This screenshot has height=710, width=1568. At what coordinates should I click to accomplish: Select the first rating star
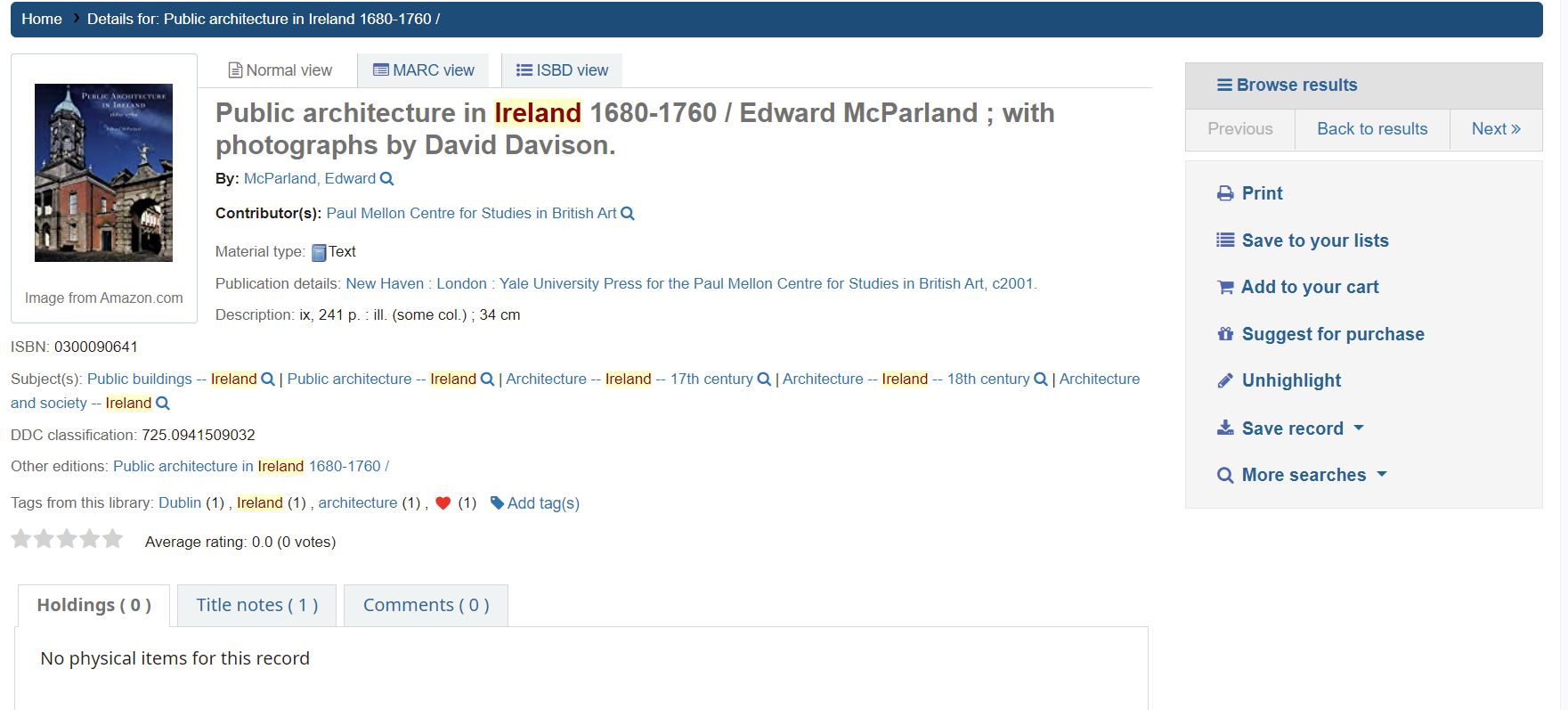tap(21, 538)
